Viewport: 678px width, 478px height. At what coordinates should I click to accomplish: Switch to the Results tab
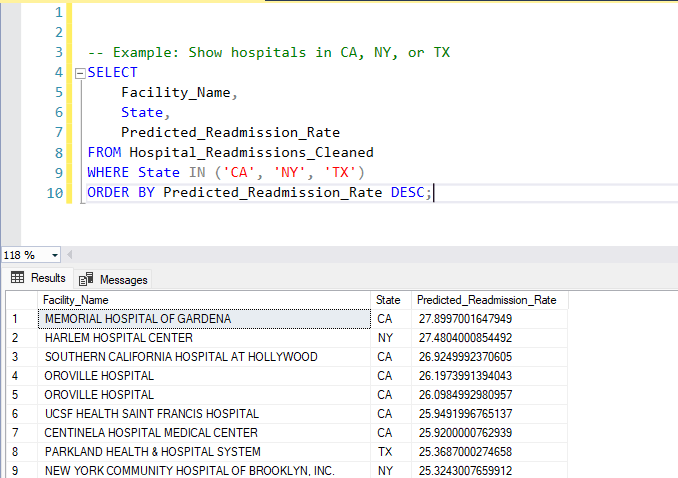[x=38, y=278]
